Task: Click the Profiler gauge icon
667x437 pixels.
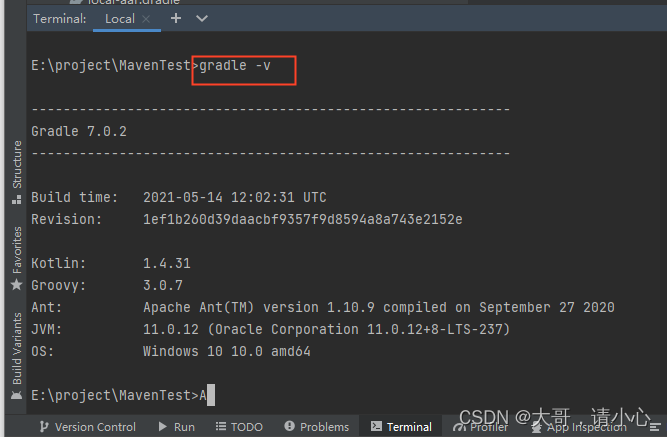Action: 459,427
